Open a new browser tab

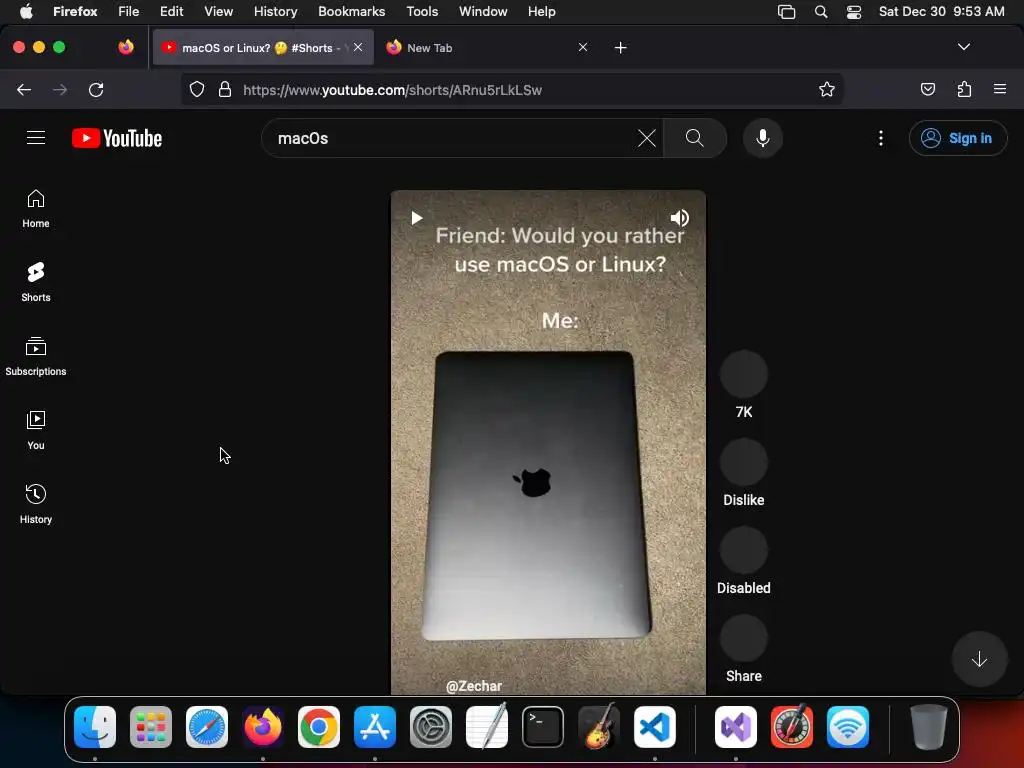pyautogui.click(x=620, y=48)
